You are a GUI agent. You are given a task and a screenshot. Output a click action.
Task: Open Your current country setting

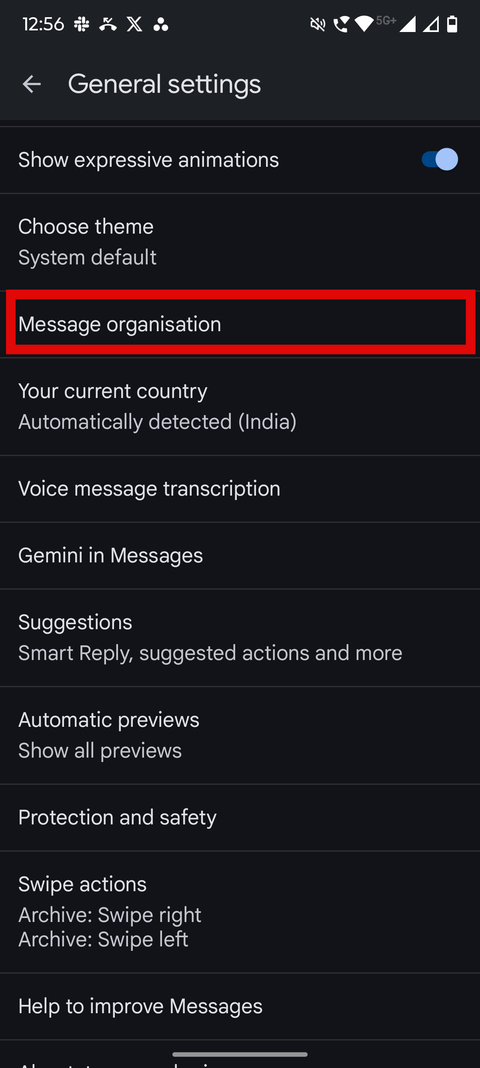coord(240,407)
